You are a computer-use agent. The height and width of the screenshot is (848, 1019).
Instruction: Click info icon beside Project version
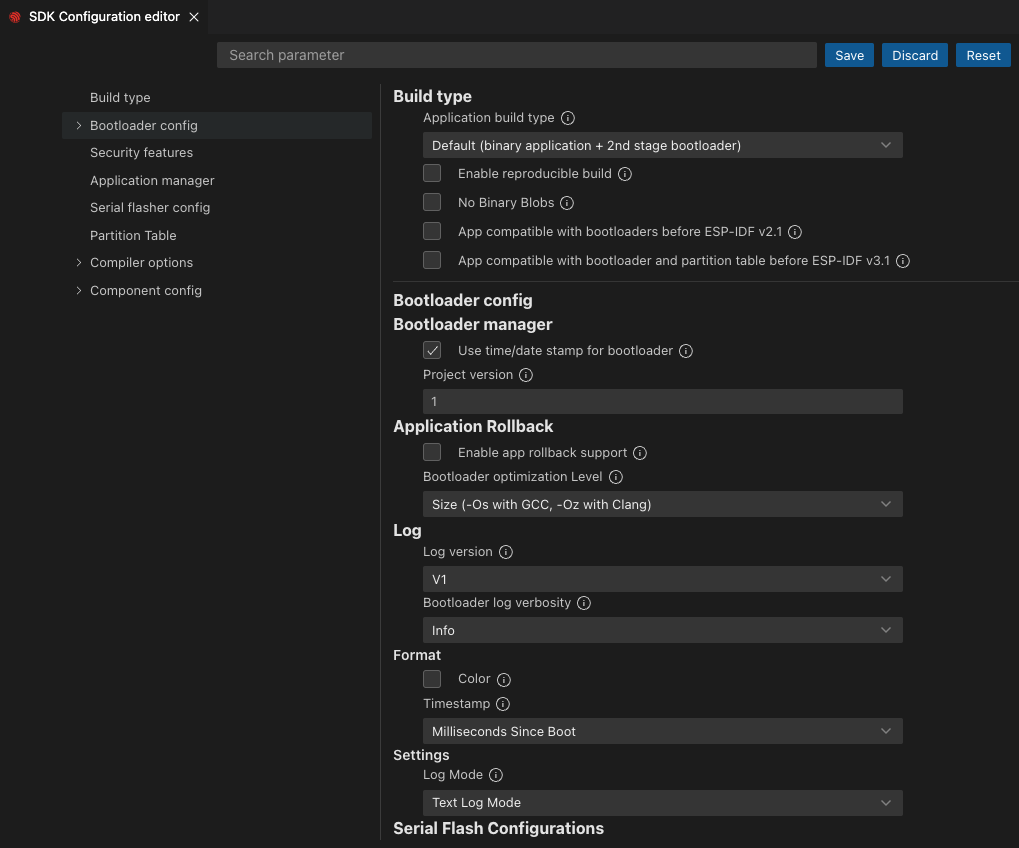pyautogui.click(x=526, y=375)
